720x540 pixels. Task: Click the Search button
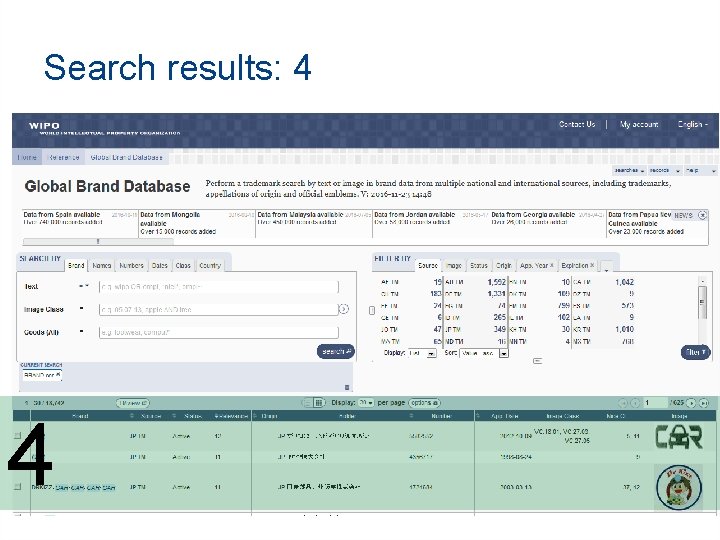pos(336,351)
